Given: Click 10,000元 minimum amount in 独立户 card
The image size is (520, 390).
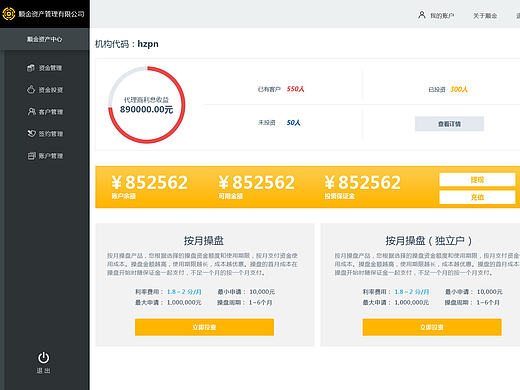Looking at the screenshot, I should click(489, 292).
